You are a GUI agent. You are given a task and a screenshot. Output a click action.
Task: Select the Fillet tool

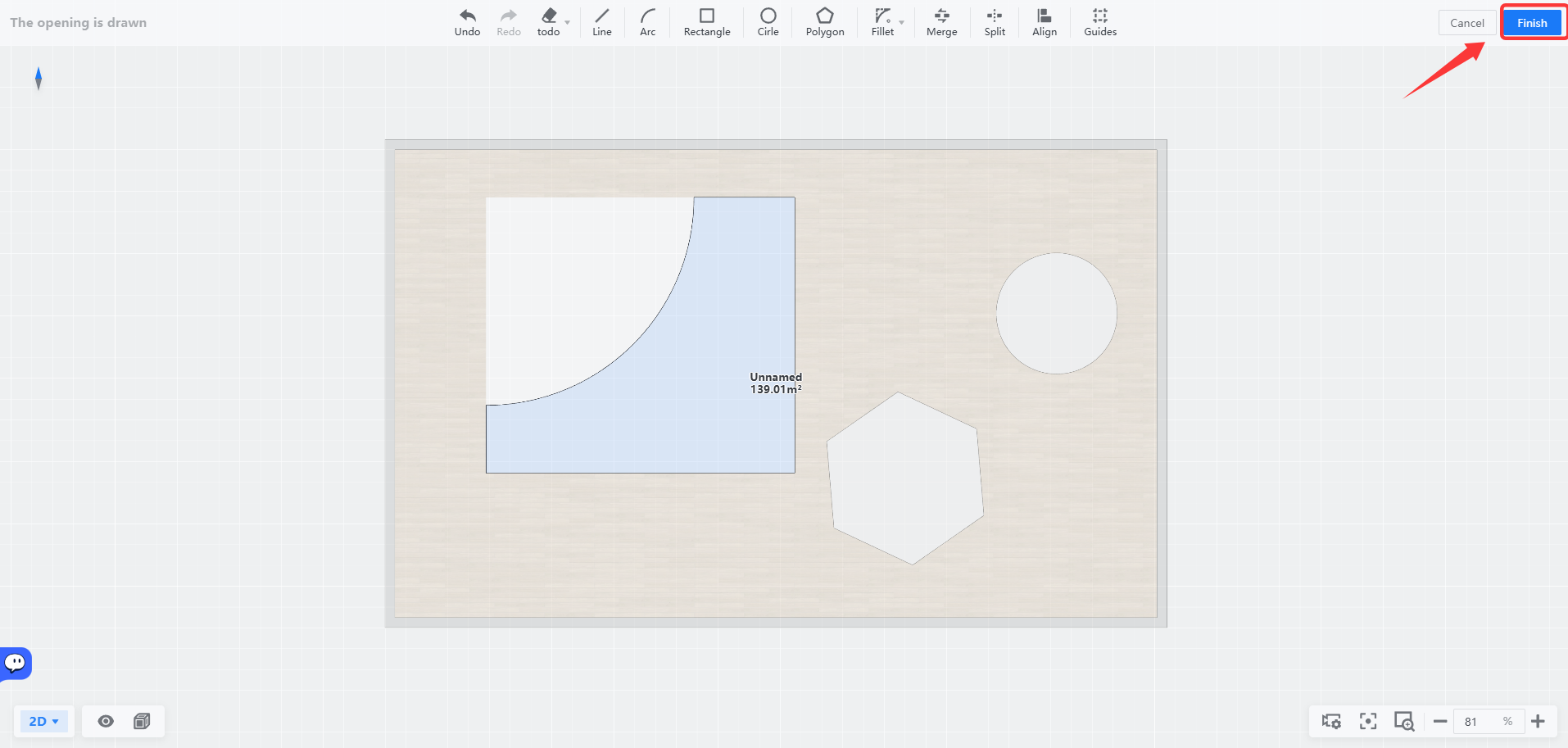coord(882,22)
